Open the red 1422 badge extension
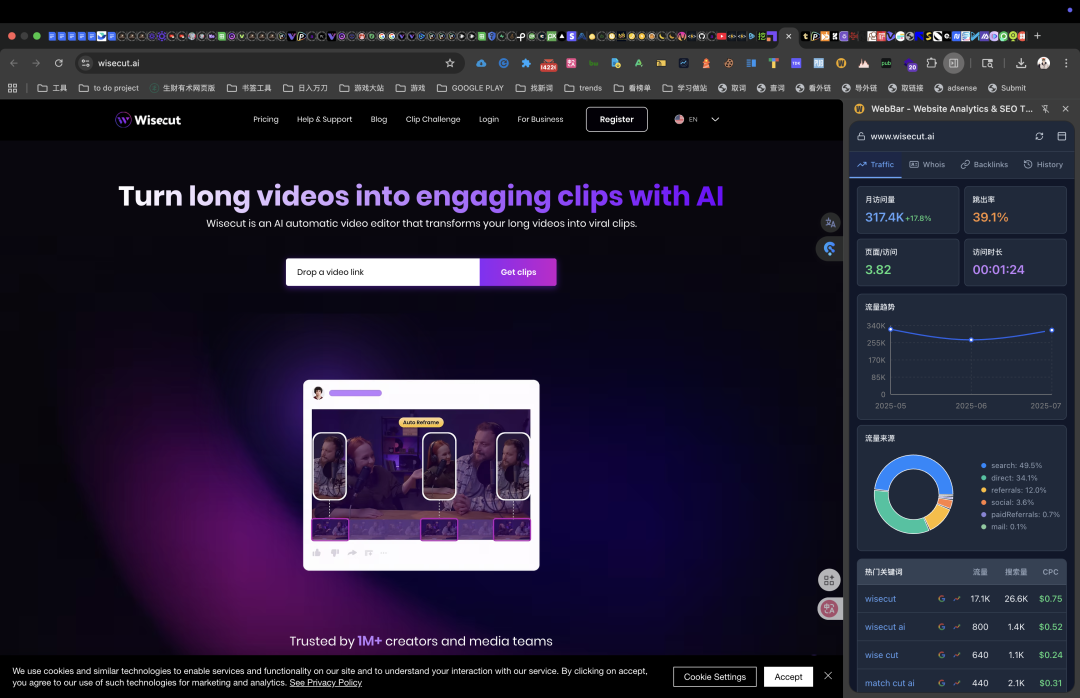This screenshot has height=698, width=1080. [x=548, y=64]
